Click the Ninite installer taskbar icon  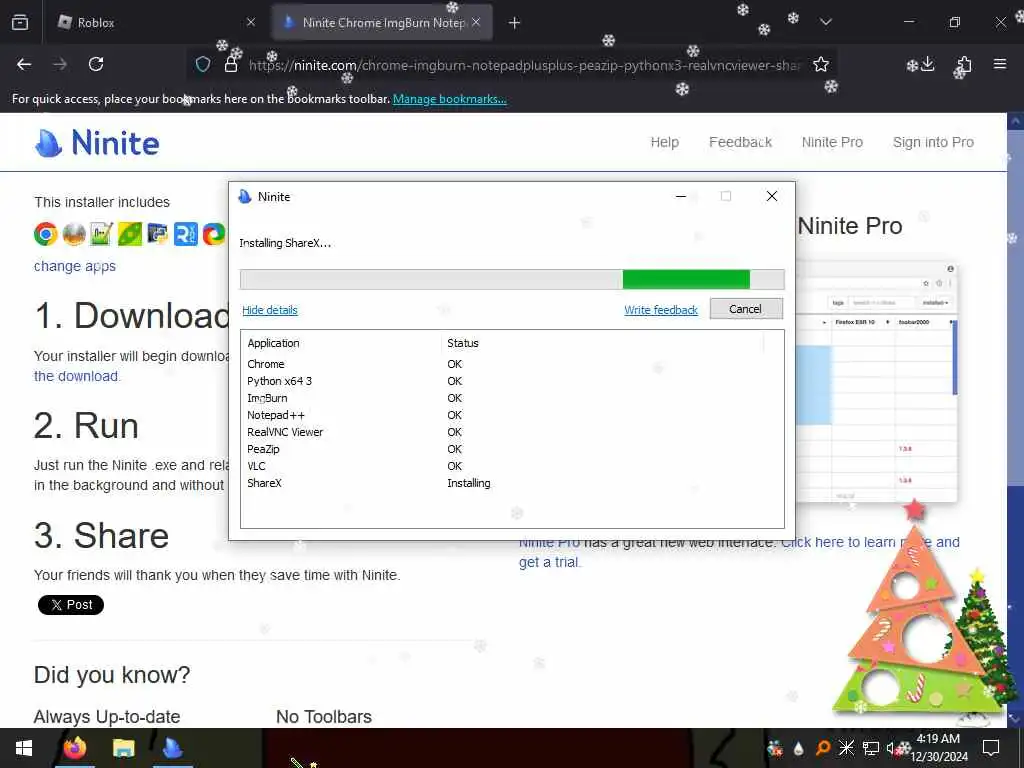tap(172, 748)
